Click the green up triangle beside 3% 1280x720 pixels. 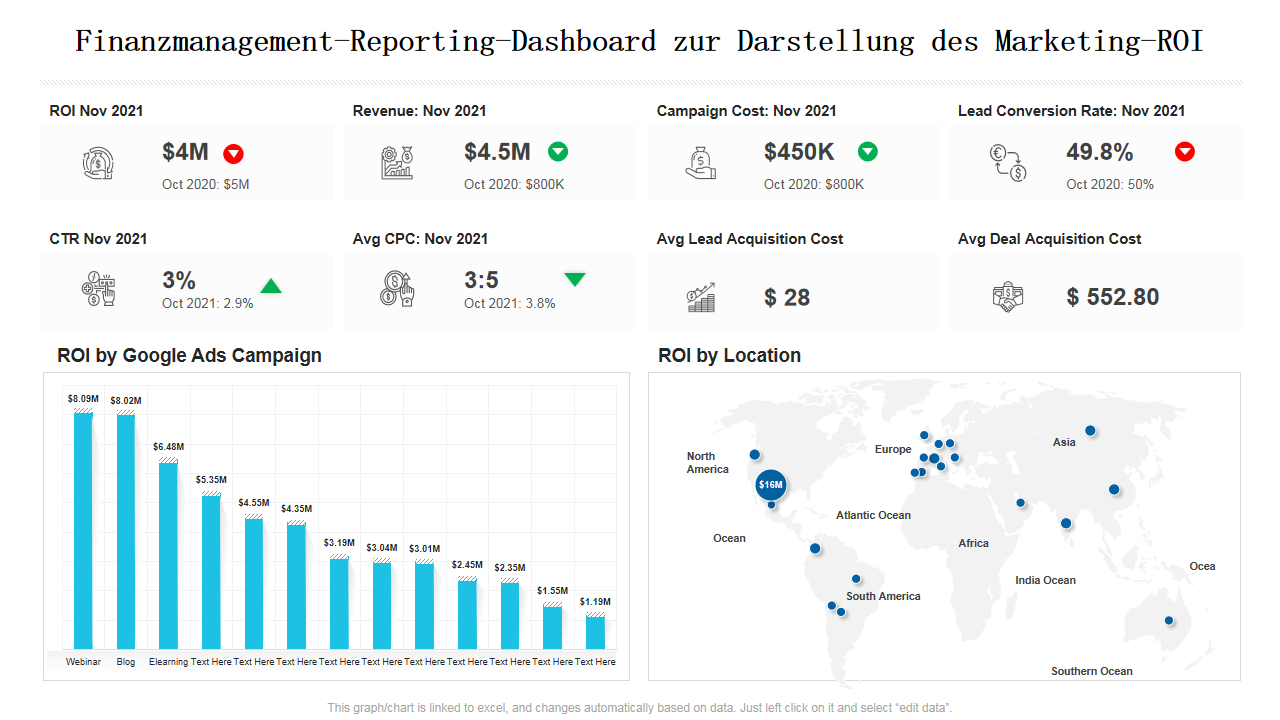(x=271, y=286)
